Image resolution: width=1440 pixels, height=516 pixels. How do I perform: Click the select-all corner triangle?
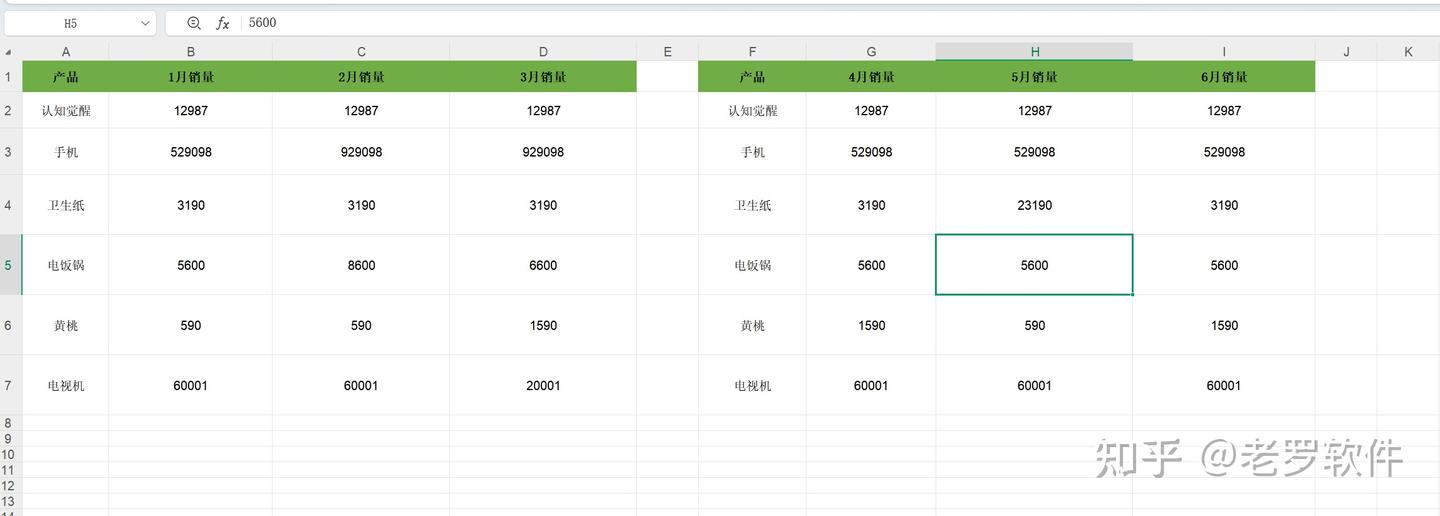click(9, 52)
